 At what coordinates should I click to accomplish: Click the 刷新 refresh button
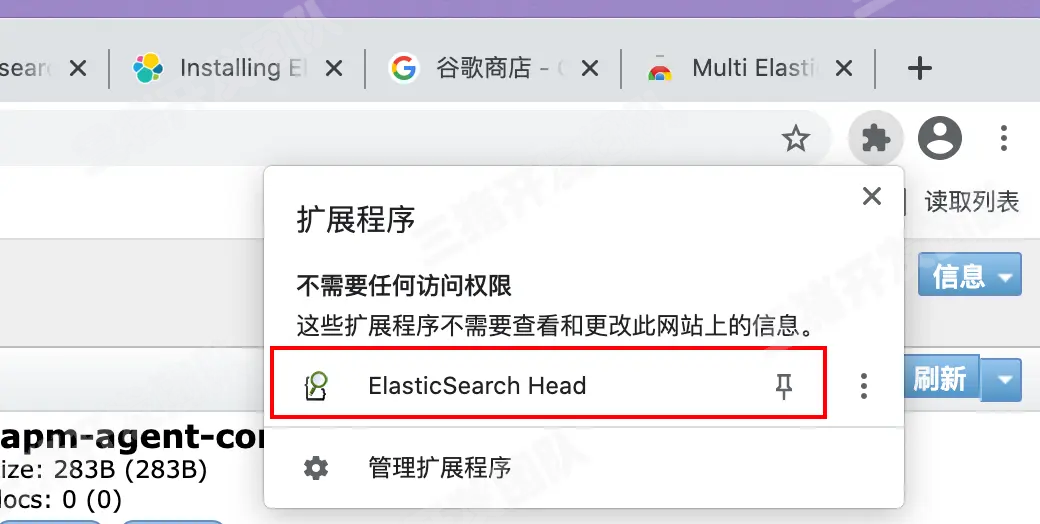(x=942, y=378)
